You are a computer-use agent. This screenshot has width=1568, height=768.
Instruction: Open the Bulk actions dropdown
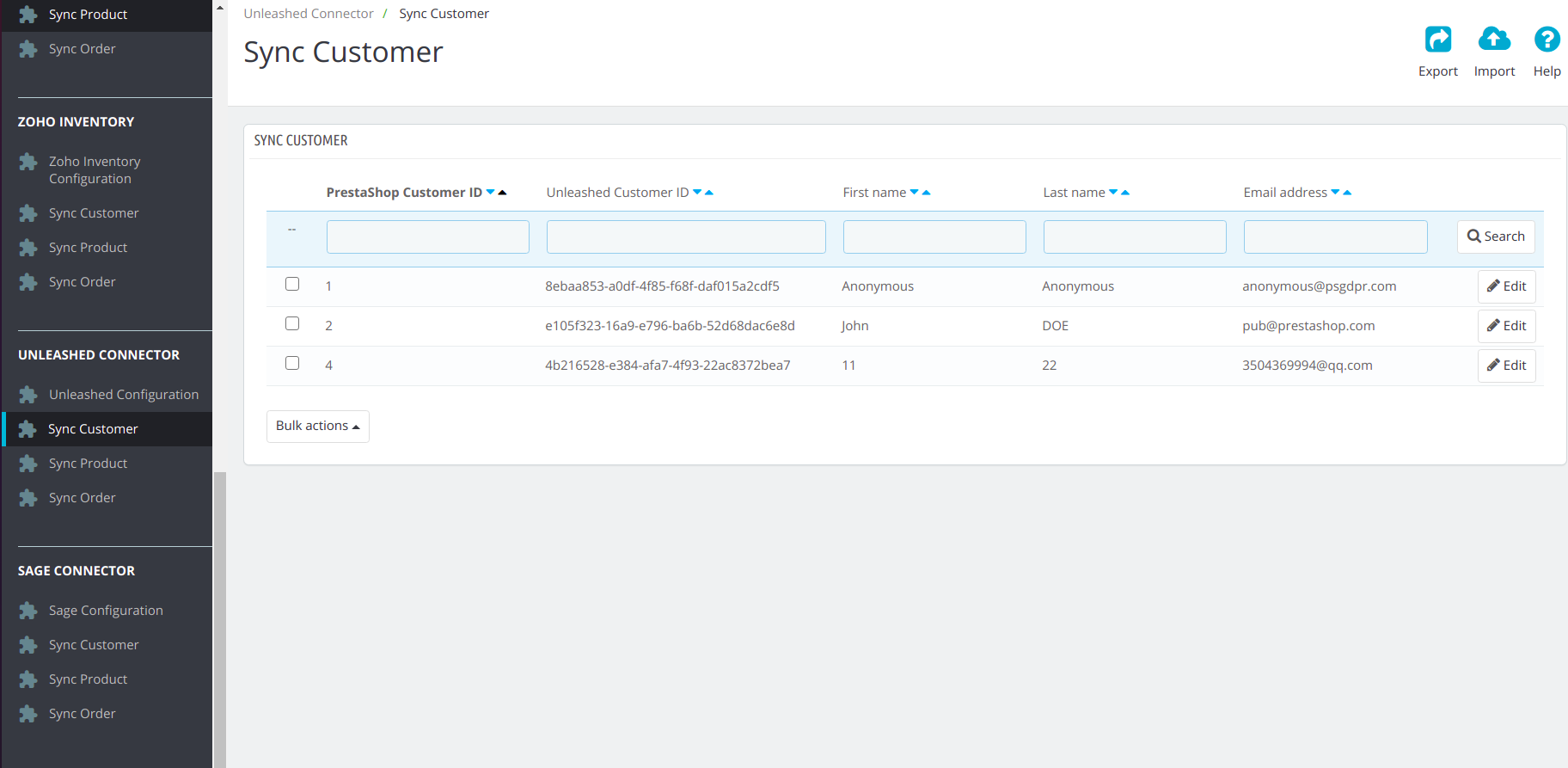(x=318, y=427)
